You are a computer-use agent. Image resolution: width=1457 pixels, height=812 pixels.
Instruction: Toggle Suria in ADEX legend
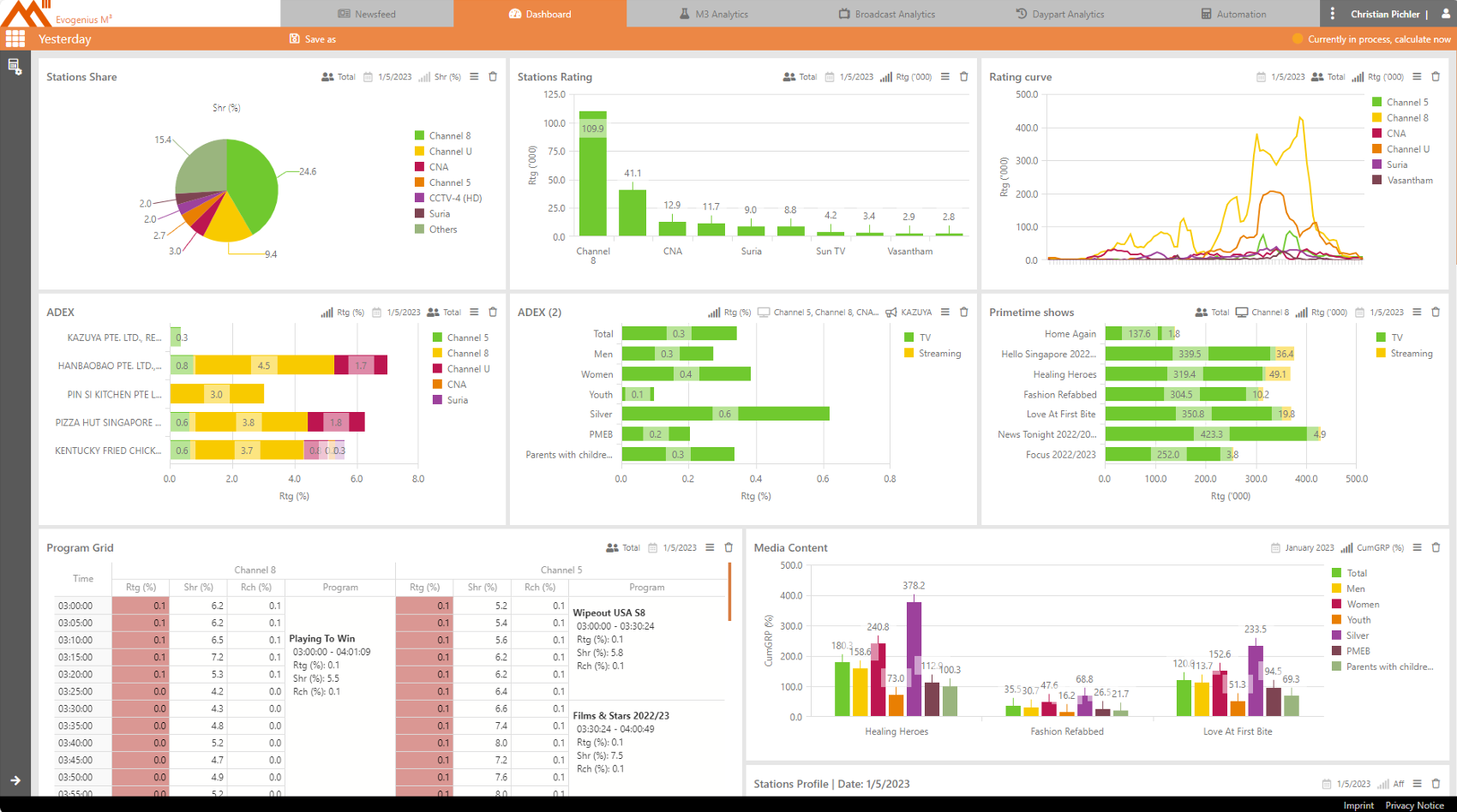[450, 400]
